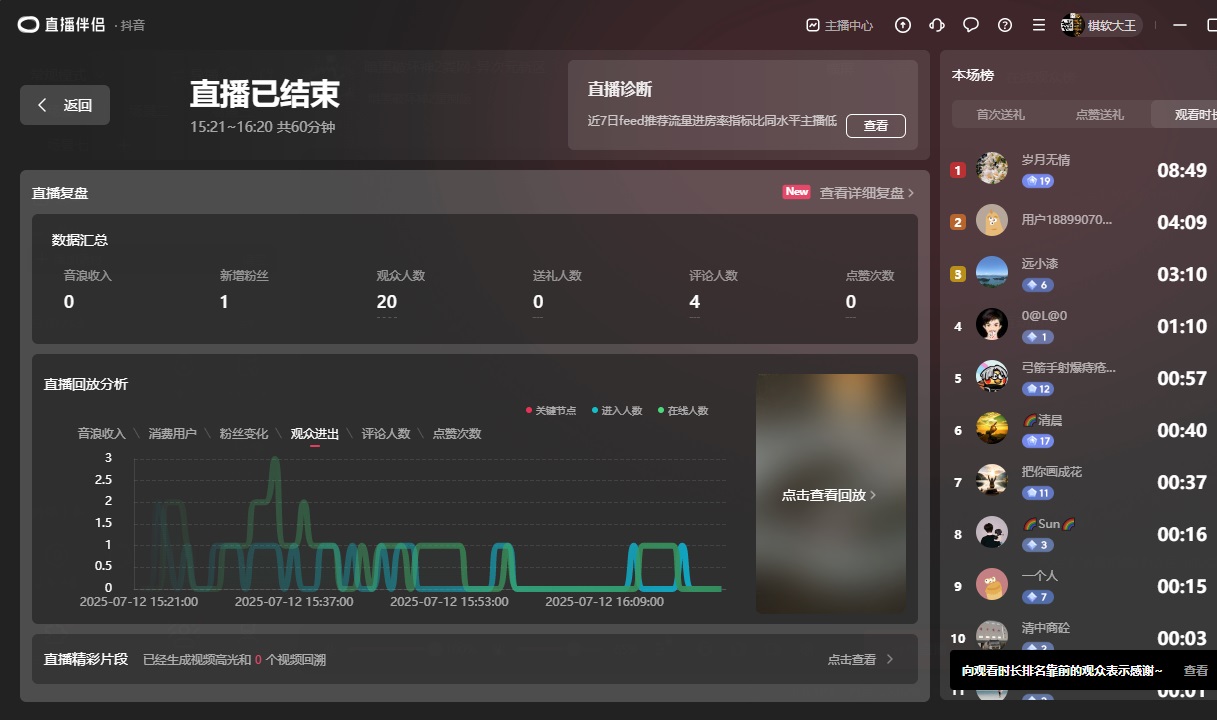Toggle 在线人数 legend on chart
Screen dimensions: 1217x720
pos(683,411)
